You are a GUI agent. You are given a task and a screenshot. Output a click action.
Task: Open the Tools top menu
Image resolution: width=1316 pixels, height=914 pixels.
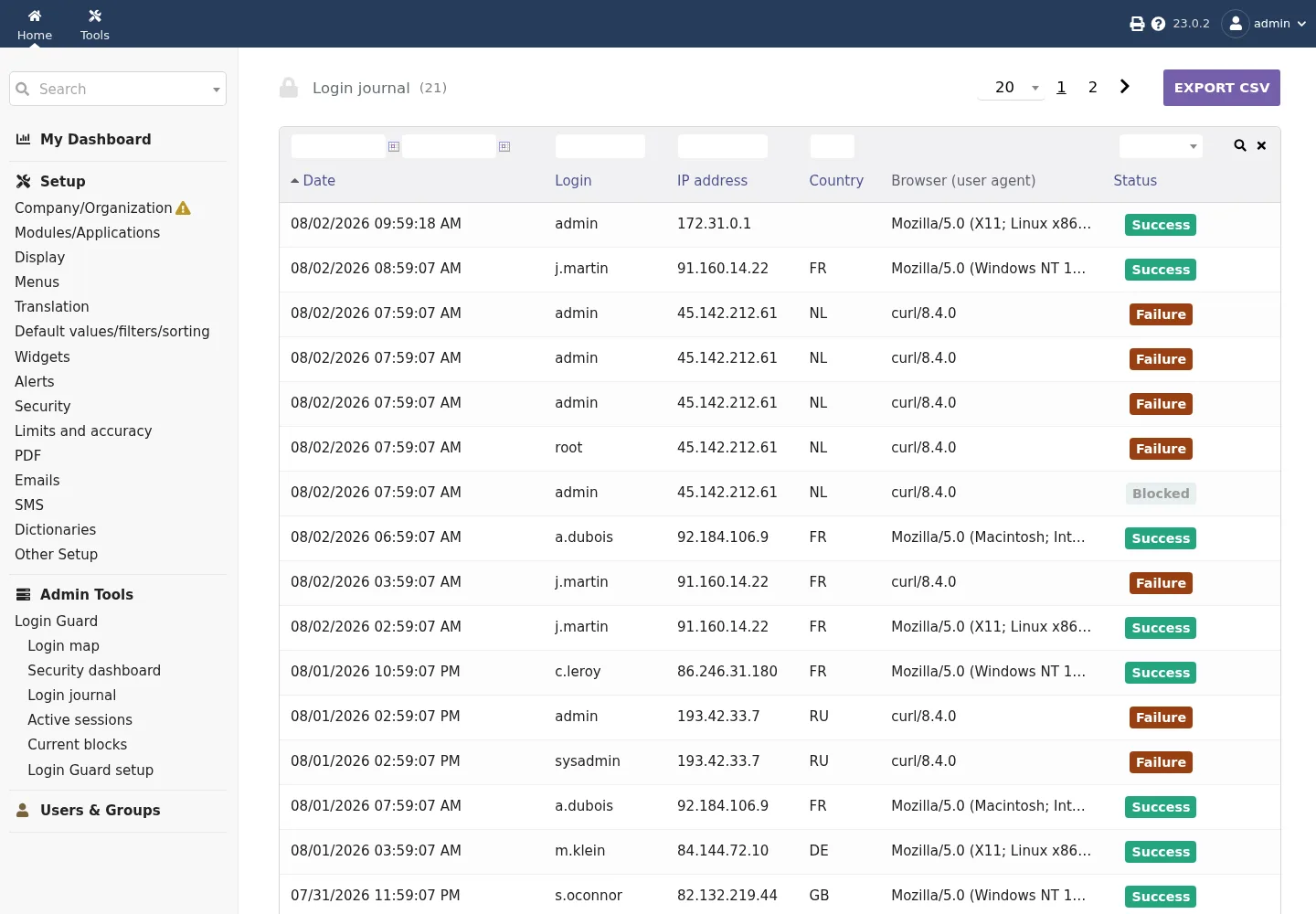[95, 25]
